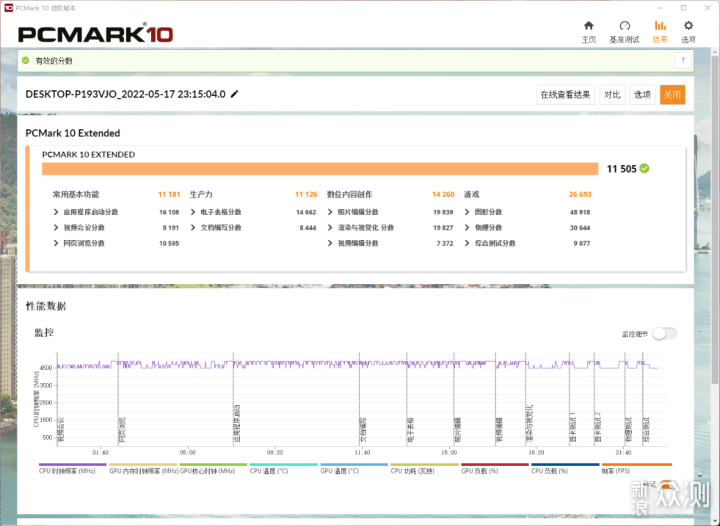Click the 常用基本功能 score 11 181
720x526 pixels.
[x=169, y=194]
